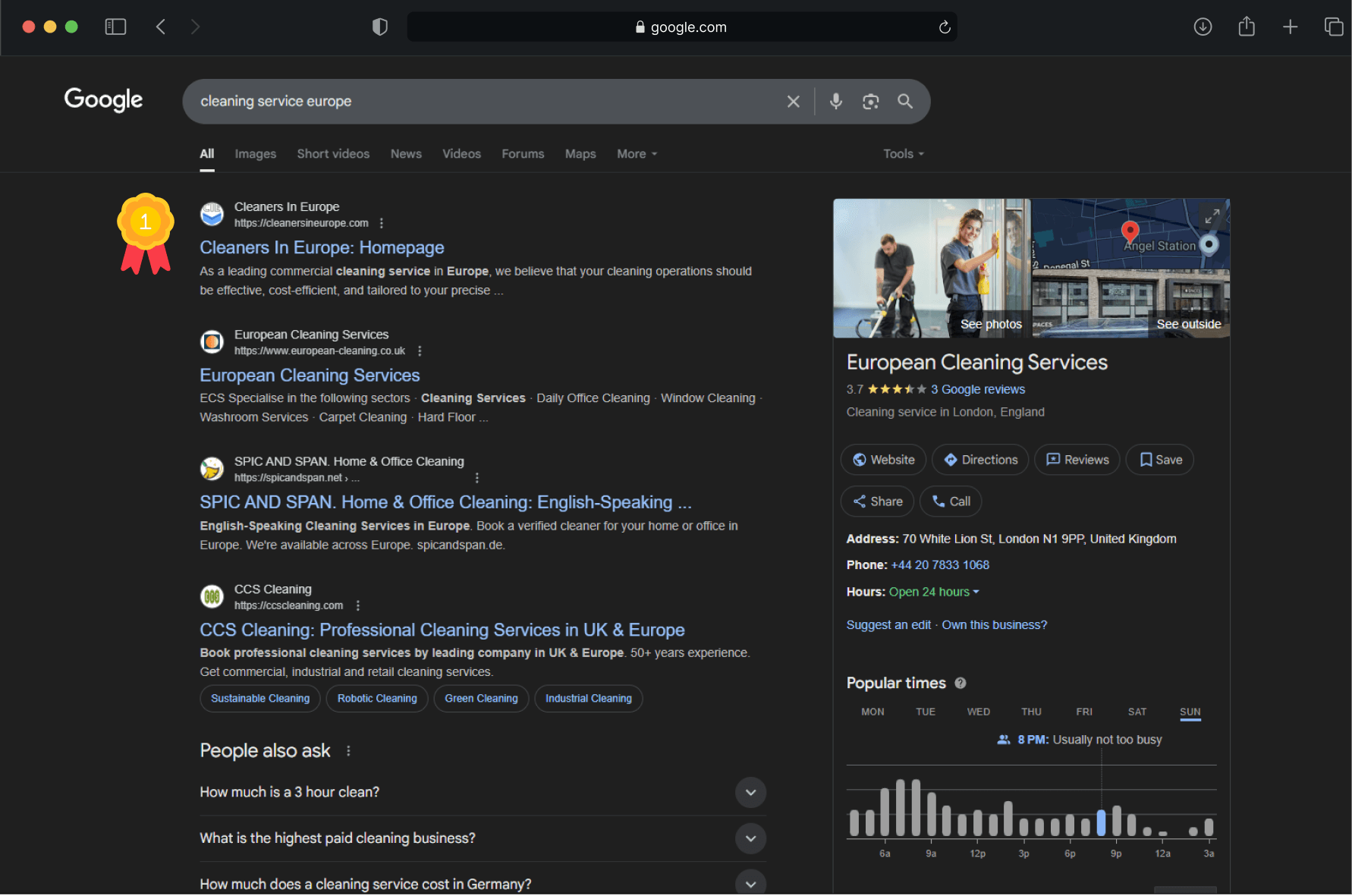
Task: Select the Green Cleaning chip
Action: 481,699
